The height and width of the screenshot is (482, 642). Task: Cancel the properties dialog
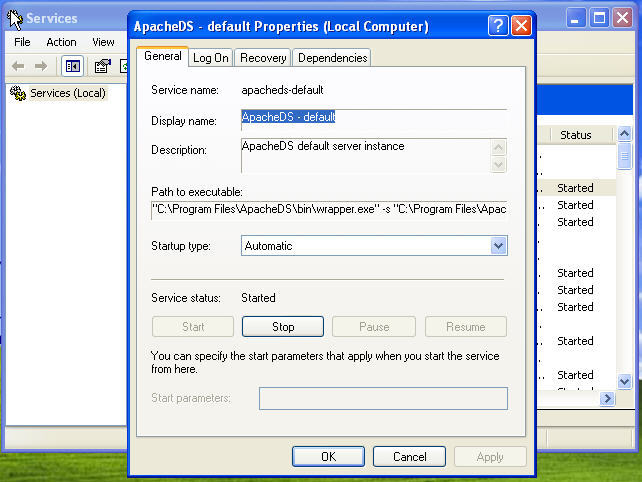click(409, 457)
